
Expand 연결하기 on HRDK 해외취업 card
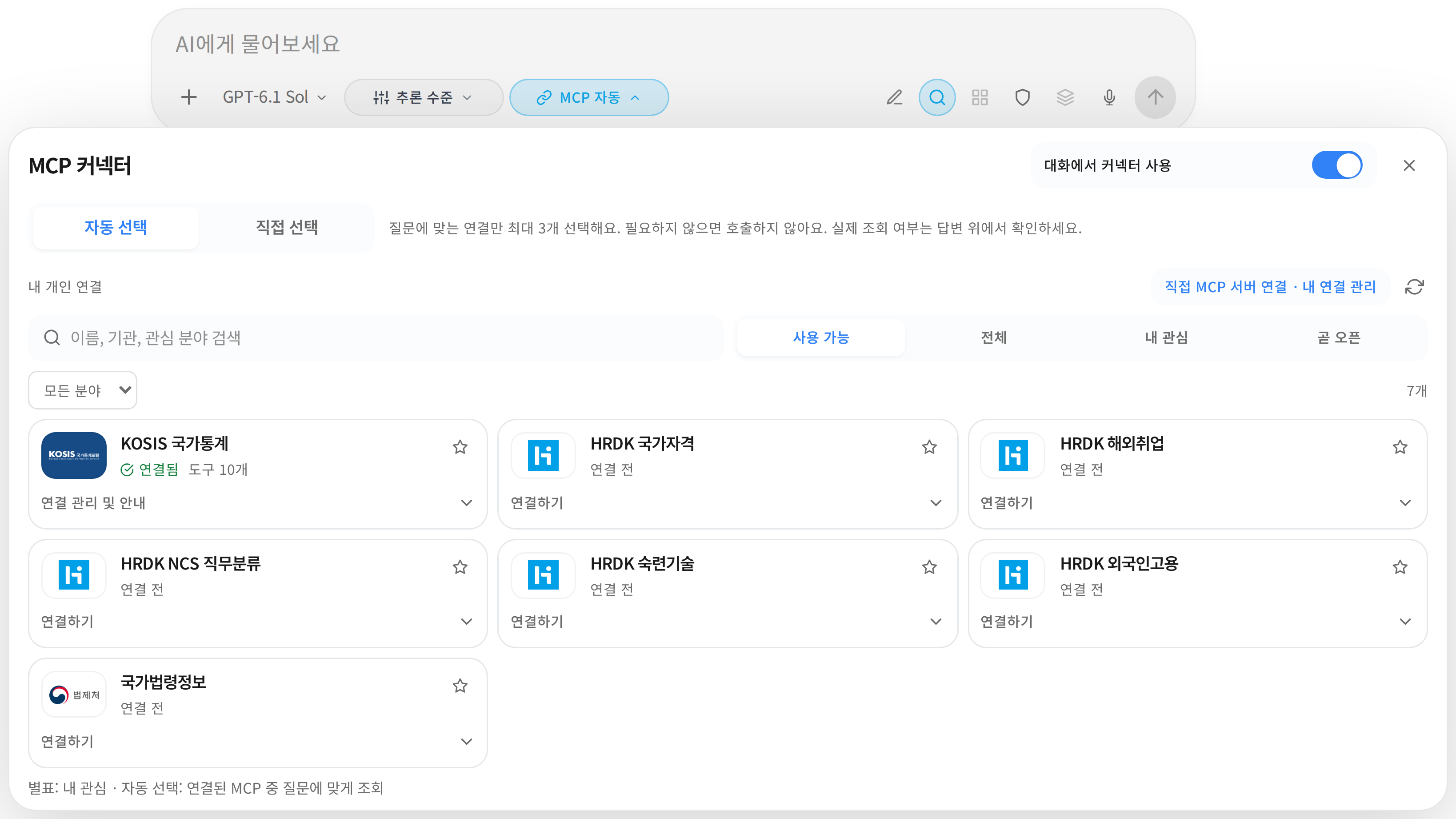[x=1196, y=503]
